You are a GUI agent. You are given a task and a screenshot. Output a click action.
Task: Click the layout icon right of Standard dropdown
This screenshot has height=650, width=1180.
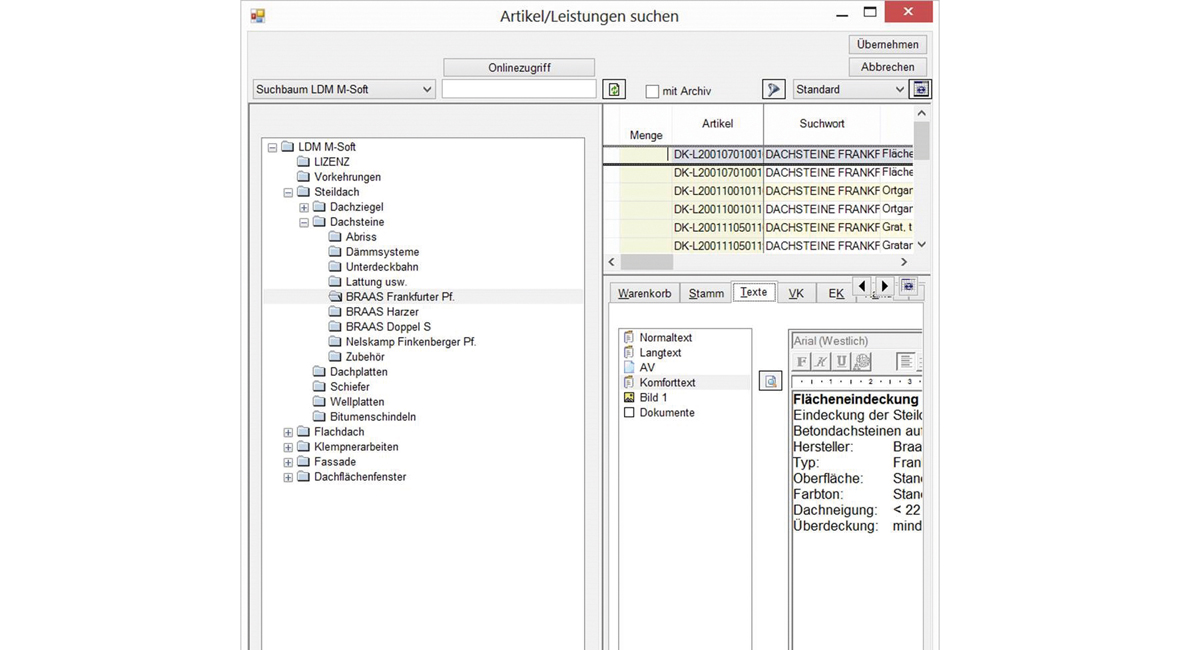coord(920,90)
